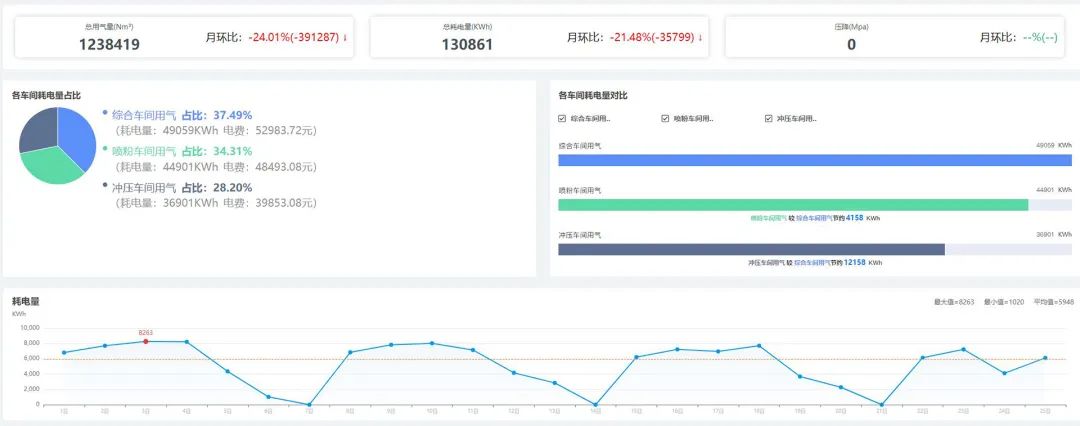Uncheck the 综合车间用 checkbox

562,119
